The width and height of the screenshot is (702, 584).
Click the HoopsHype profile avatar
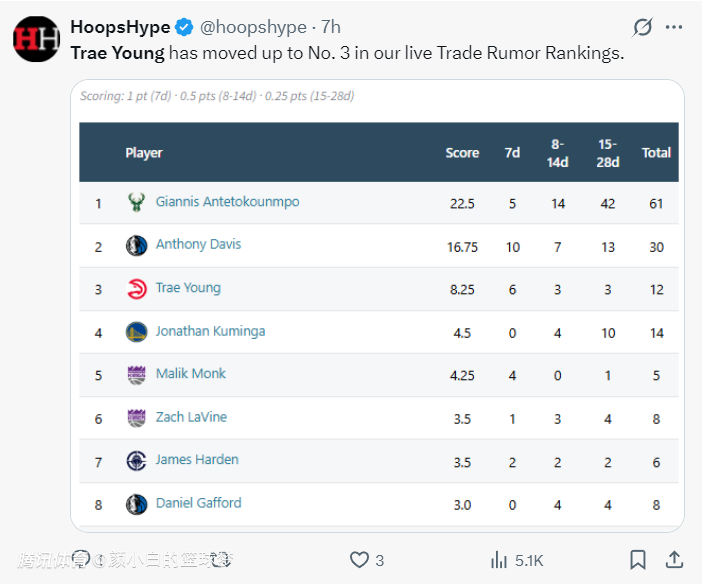[37, 39]
